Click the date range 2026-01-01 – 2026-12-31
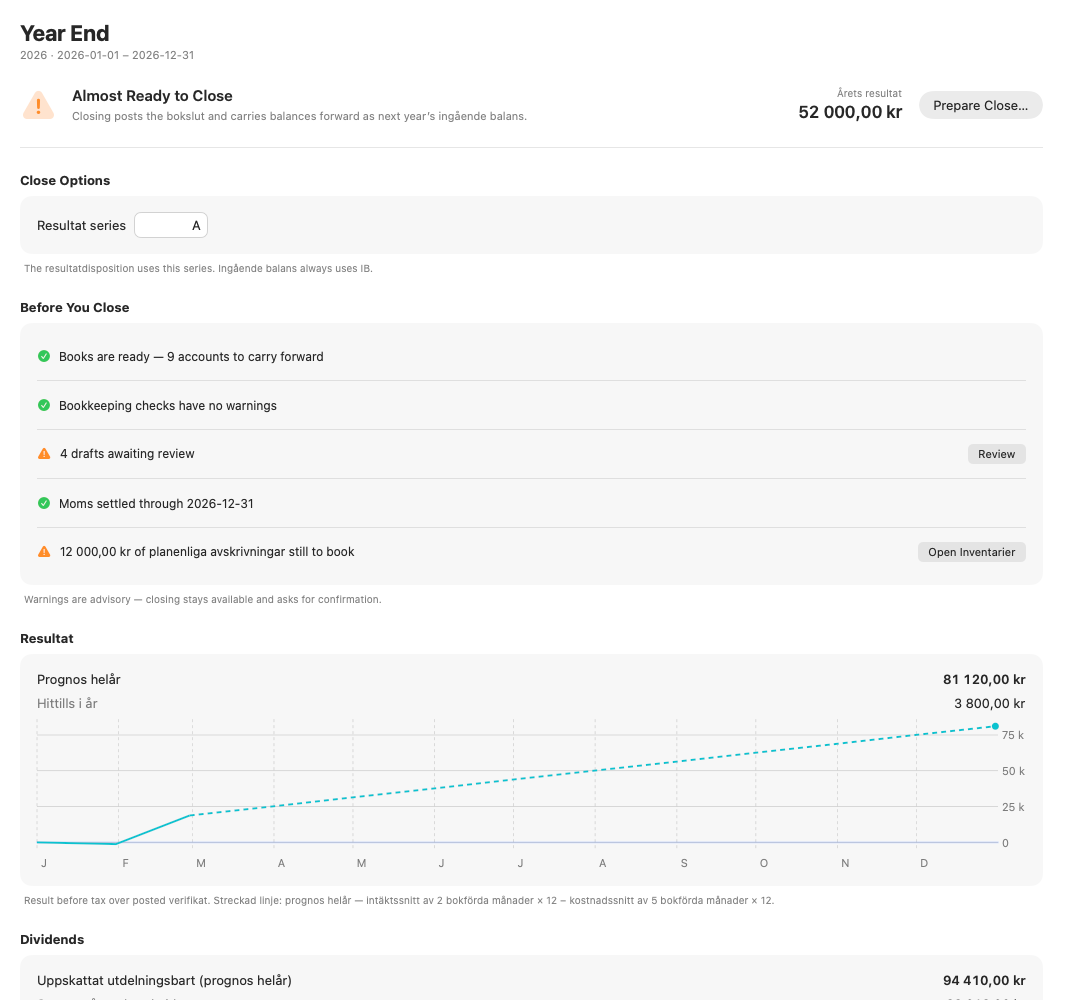Image resolution: width=1080 pixels, height=1000 pixels. (x=125, y=55)
